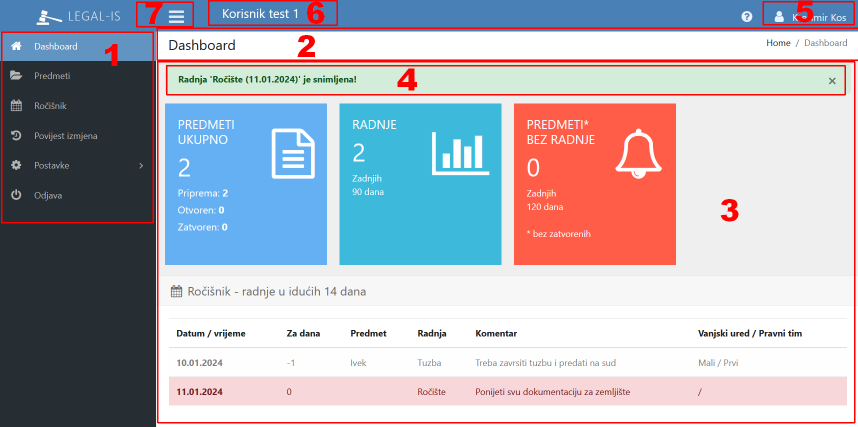Click the Odjava power icon
The image size is (858, 427).
(x=16, y=195)
